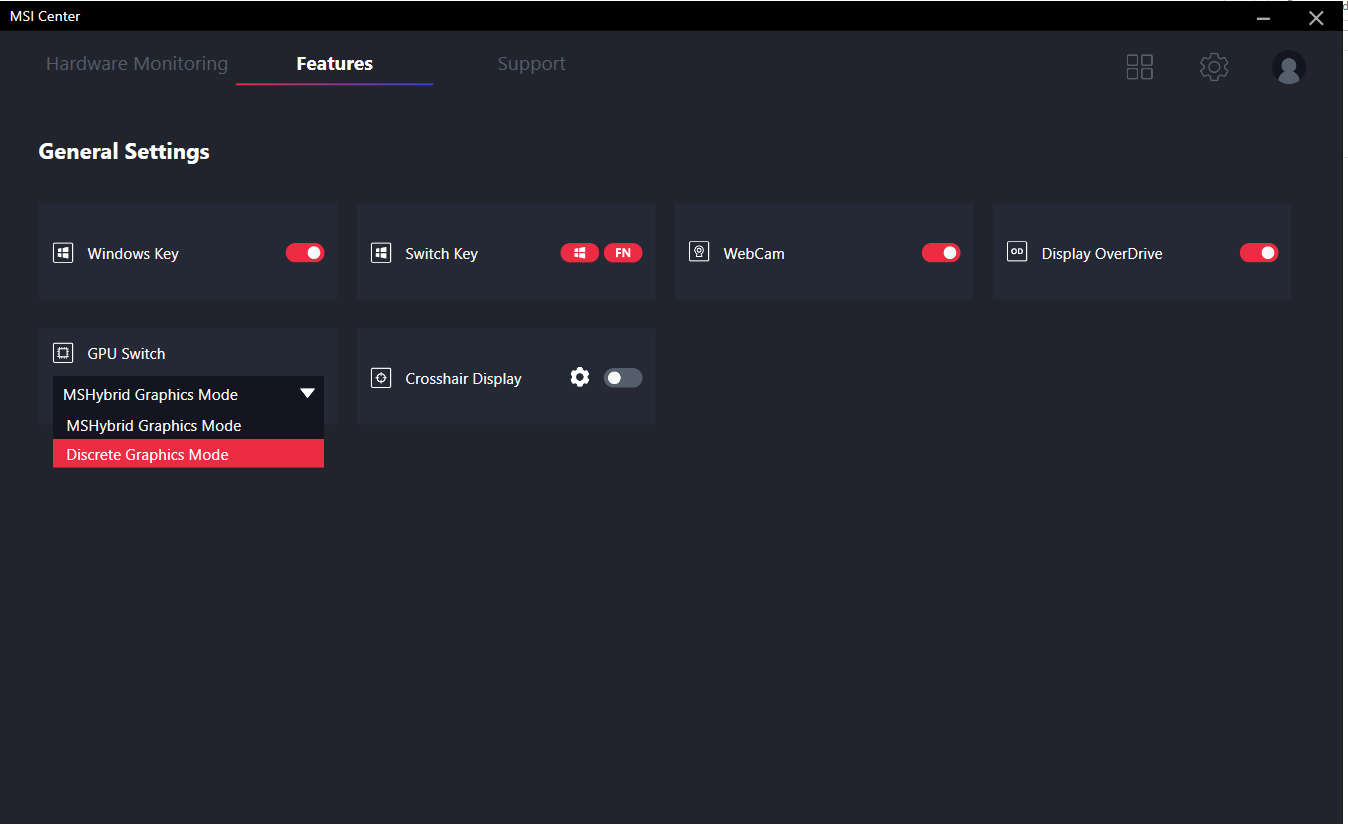1348x827 pixels.
Task: Switch to Features tab
Action: (x=335, y=64)
